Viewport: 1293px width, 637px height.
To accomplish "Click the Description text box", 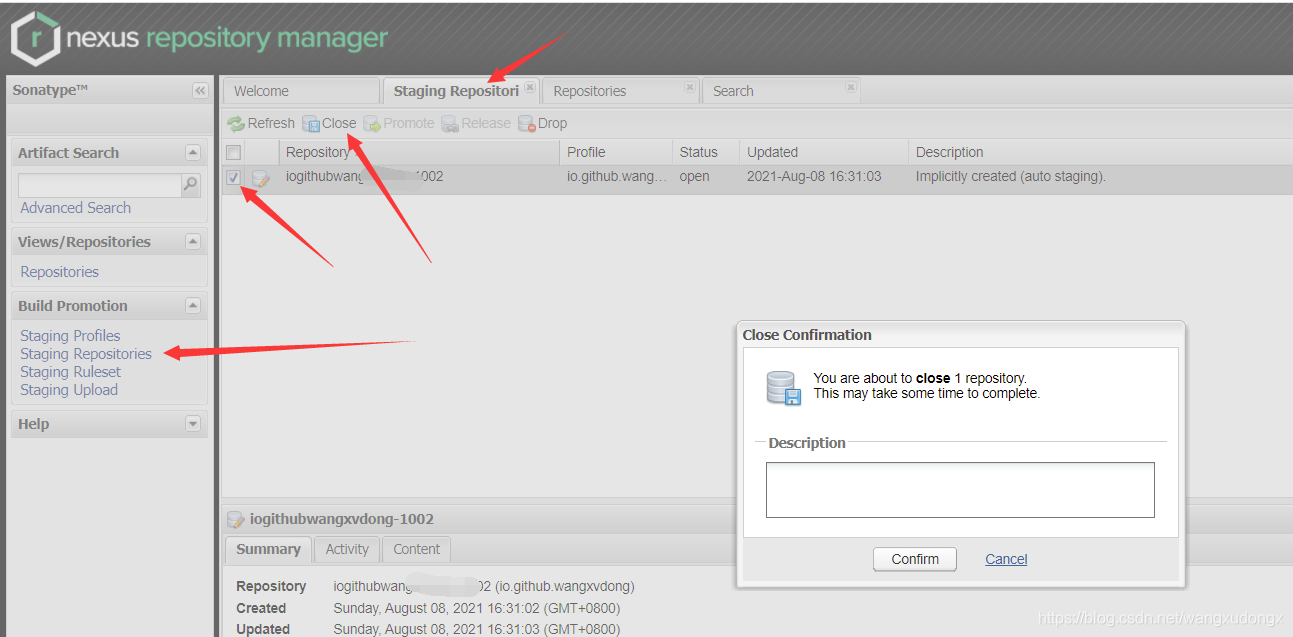I will pos(960,490).
